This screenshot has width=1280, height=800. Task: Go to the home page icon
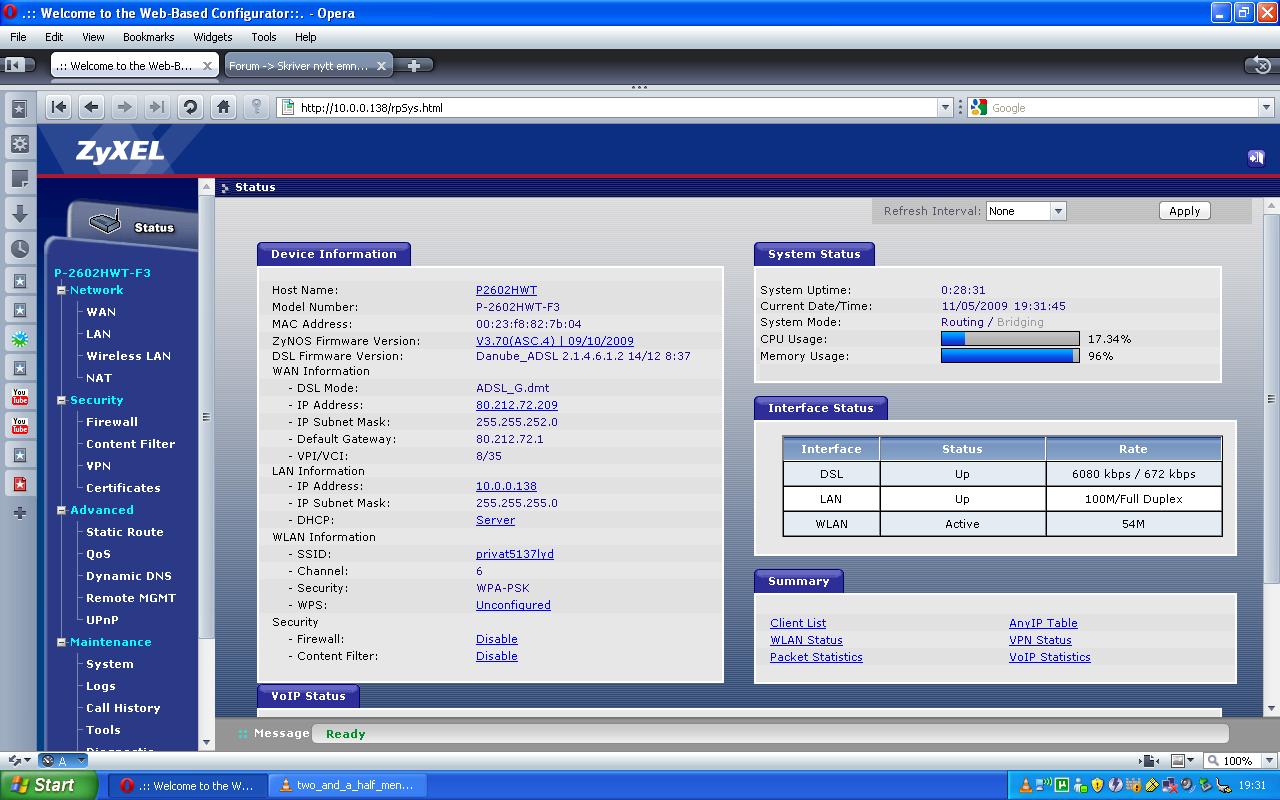(223, 107)
